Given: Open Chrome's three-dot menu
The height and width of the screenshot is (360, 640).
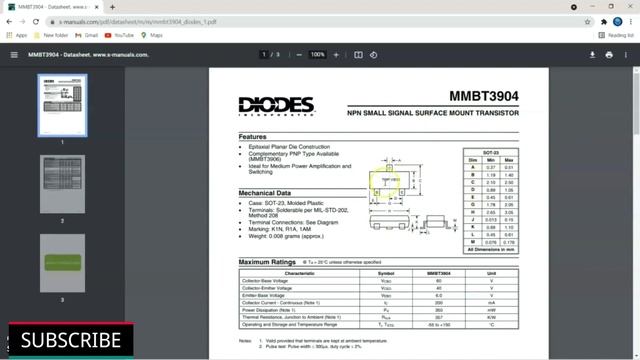Looking at the screenshot, I should tap(631, 22).
